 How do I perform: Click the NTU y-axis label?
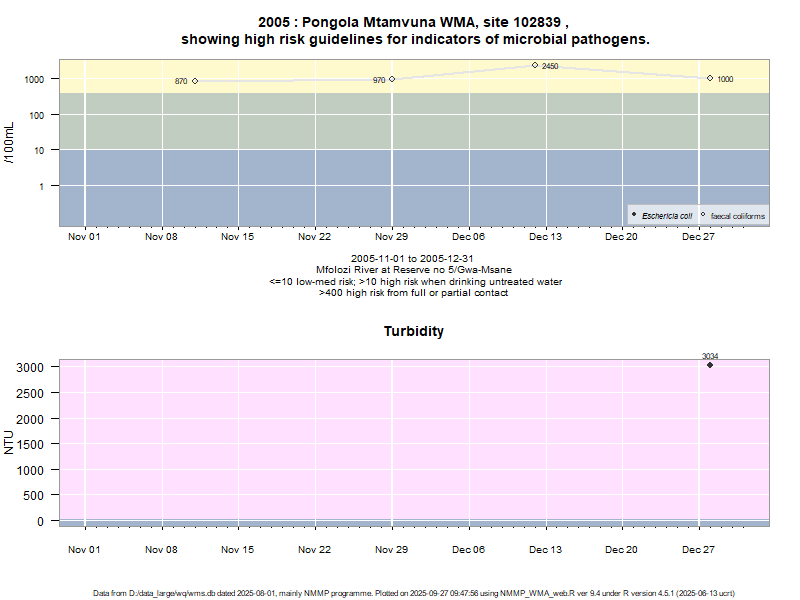click(x=10, y=441)
